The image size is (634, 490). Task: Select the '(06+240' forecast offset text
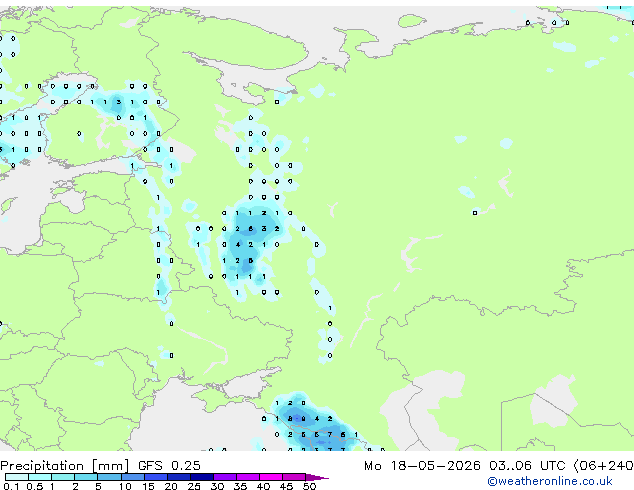click(x=603, y=466)
